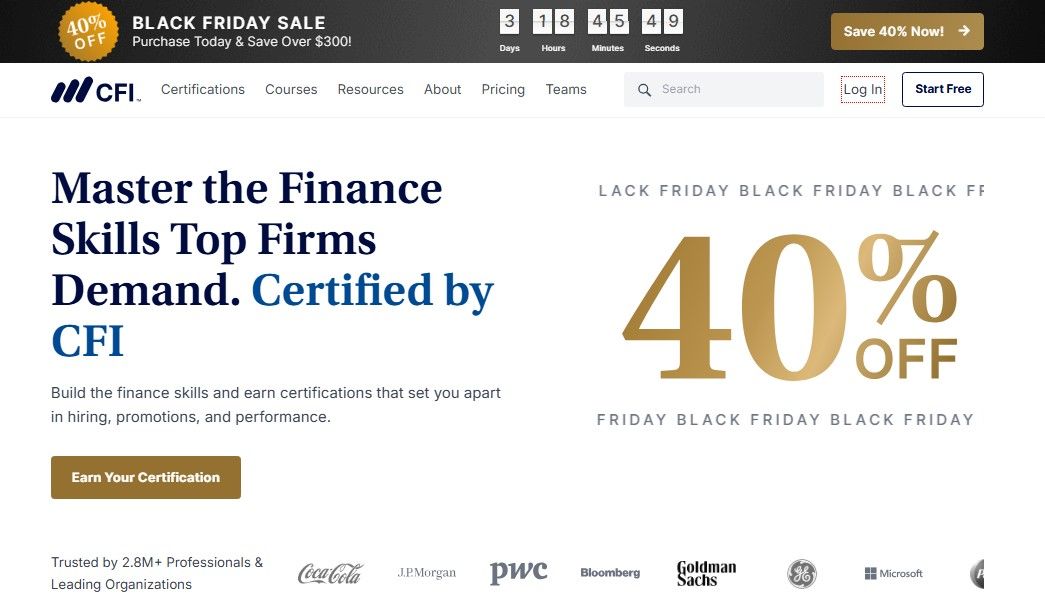Click the 40% OFF badge in the banner
This screenshot has height=615, width=1045.
coord(88,31)
